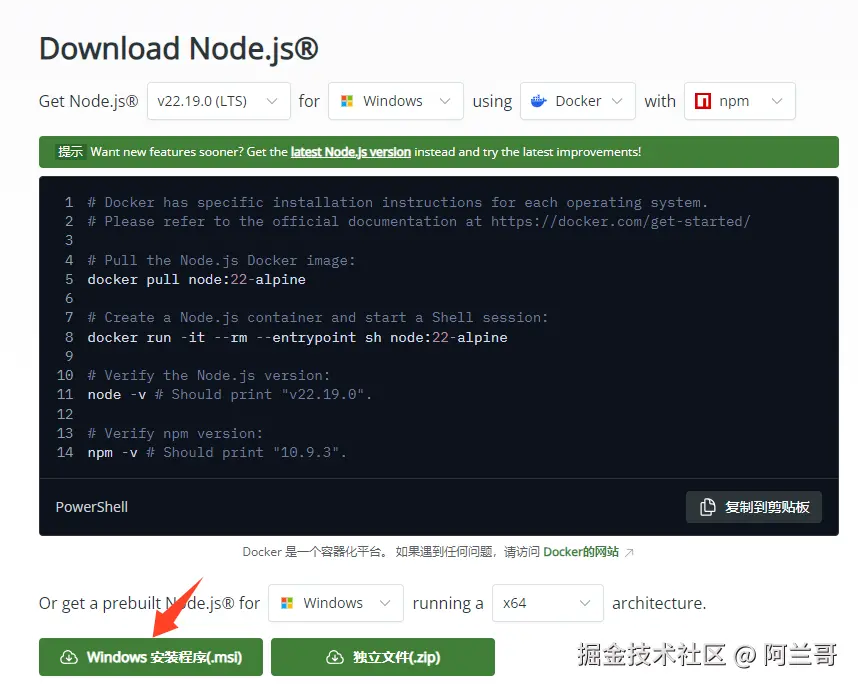Click Windows logo in top platform selector
Viewport: 858px width, 689px height.
point(346,101)
